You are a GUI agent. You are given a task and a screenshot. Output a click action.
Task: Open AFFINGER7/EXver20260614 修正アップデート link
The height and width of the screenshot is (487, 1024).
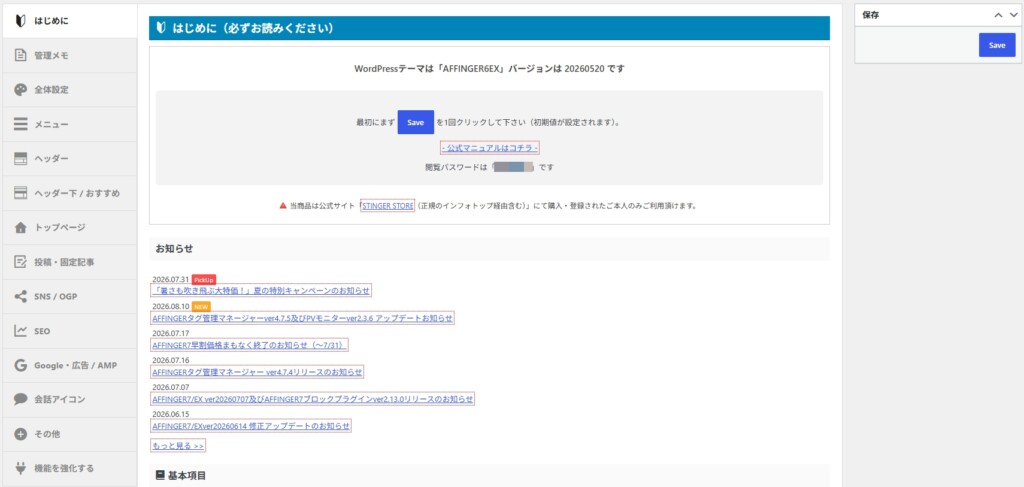coord(251,426)
